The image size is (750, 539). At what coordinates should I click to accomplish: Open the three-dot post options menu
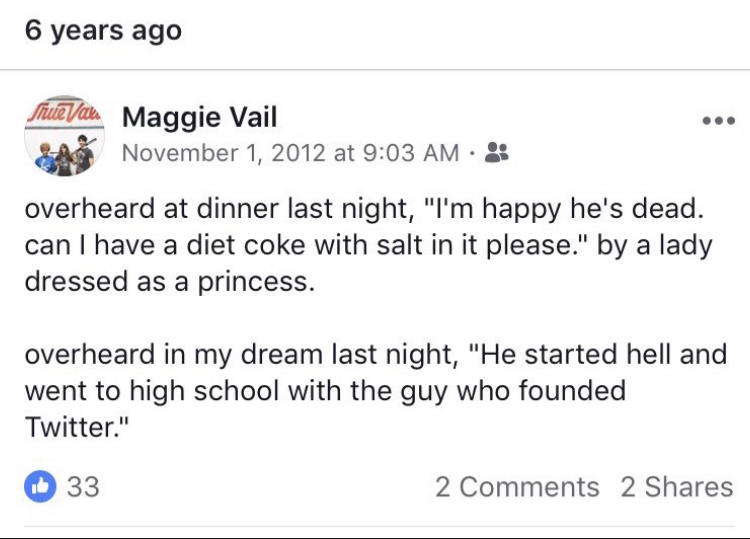click(718, 121)
